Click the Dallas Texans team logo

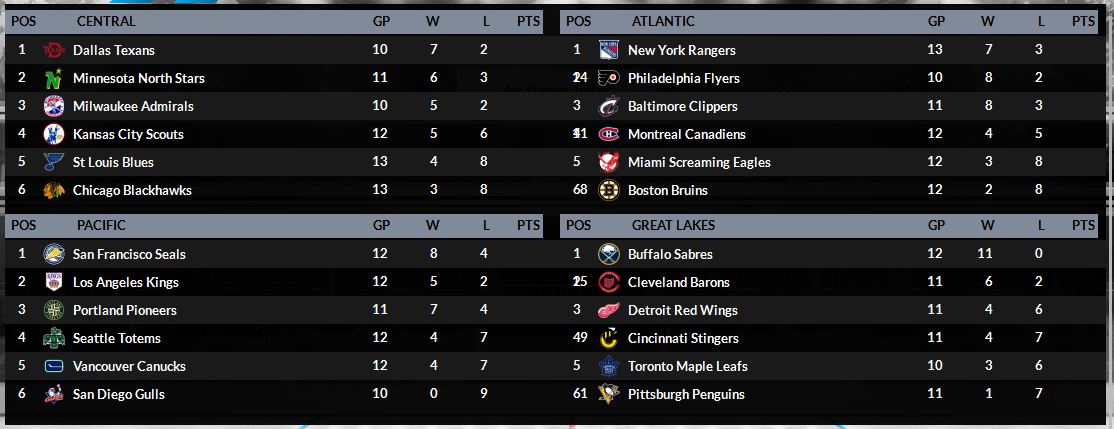pos(54,50)
